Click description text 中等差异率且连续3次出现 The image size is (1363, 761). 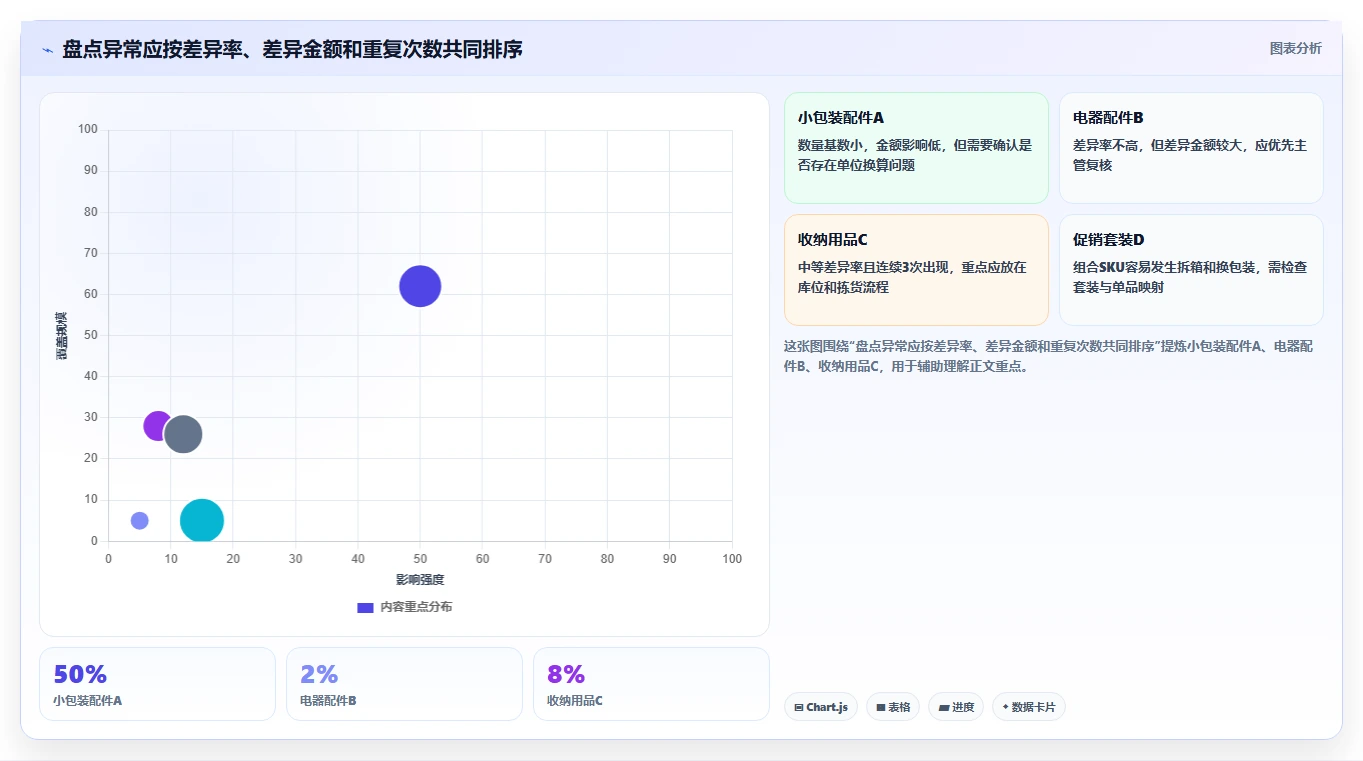pyautogui.click(x=912, y=277)
